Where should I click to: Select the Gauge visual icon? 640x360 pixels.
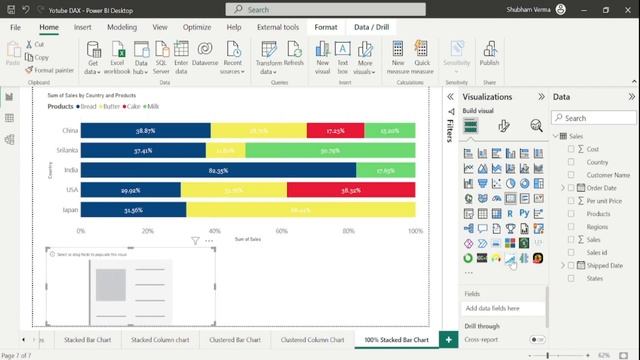pos(496,198)
